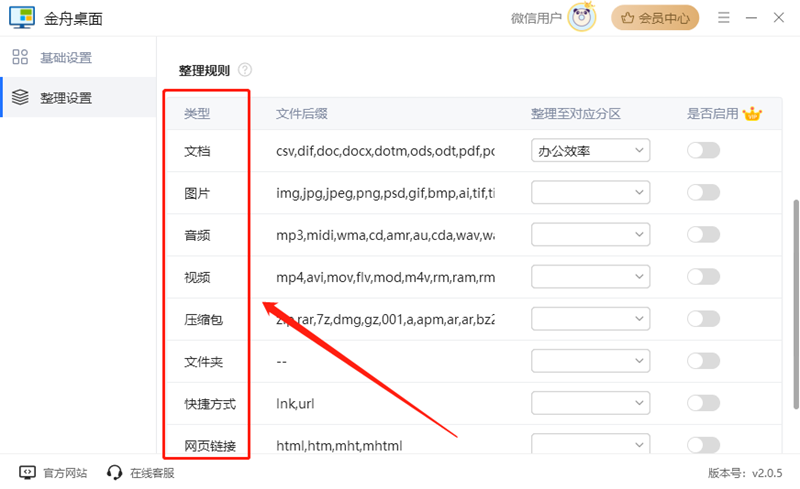The width and height of the screenshot is (800, 489).
Task: Click the 压缩包 type cell
Action: pos(204,320)
